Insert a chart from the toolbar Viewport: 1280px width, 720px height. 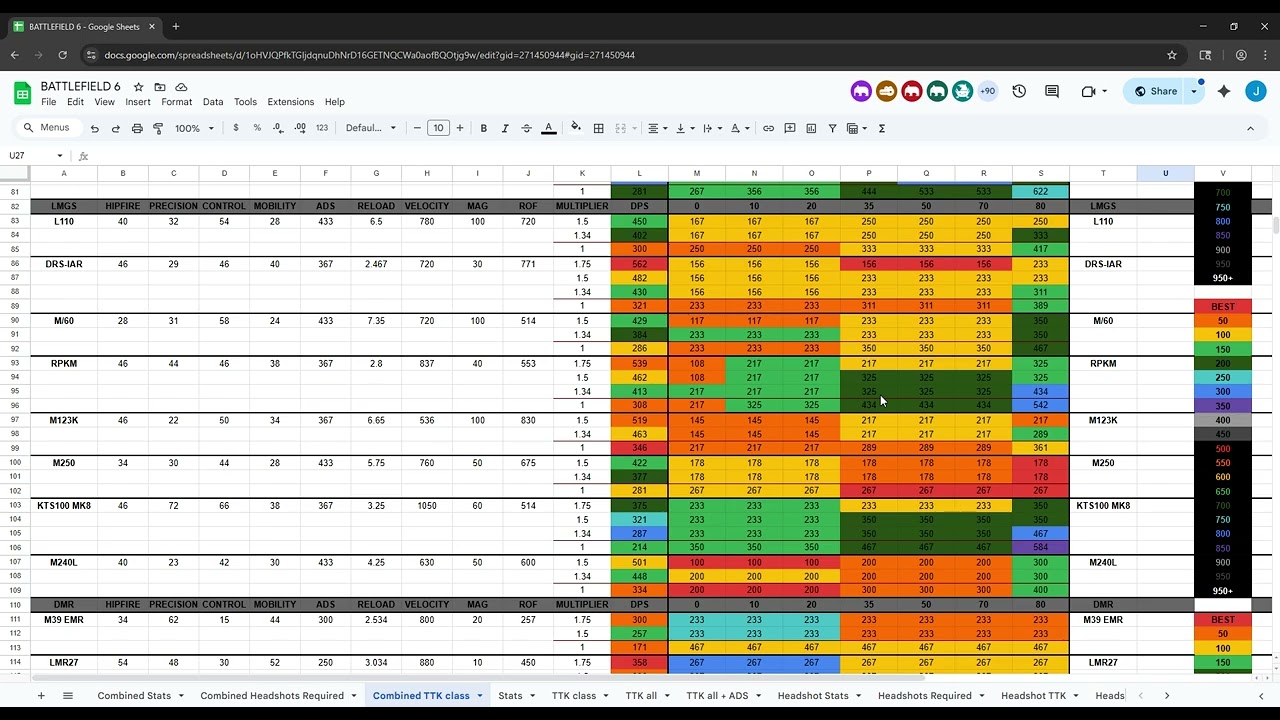tap(811, 128)
